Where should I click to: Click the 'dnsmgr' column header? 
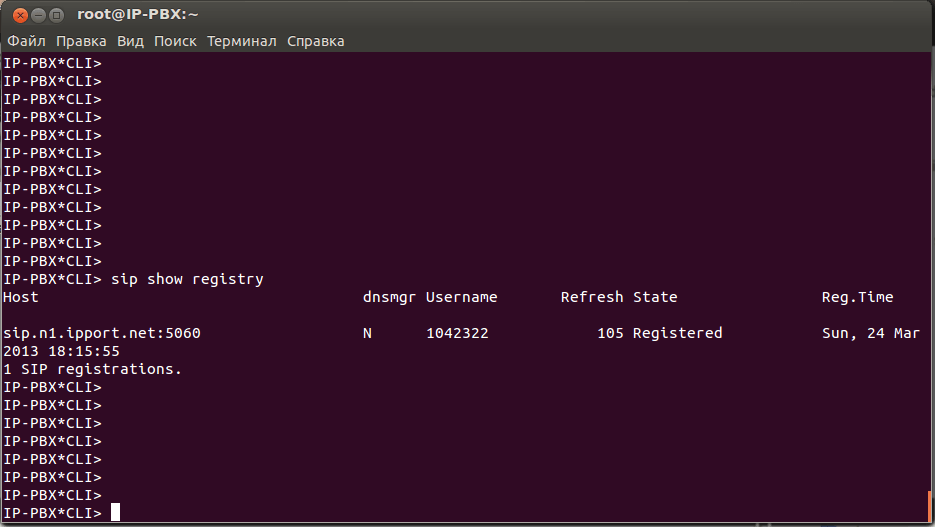pos(389,297)
